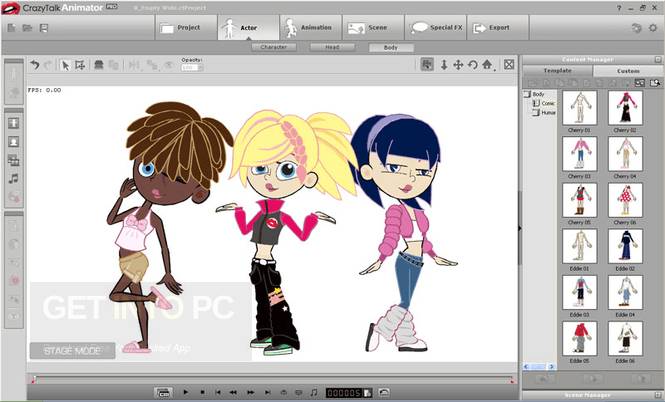Click the rotate camera tool icon

[472, 65]
